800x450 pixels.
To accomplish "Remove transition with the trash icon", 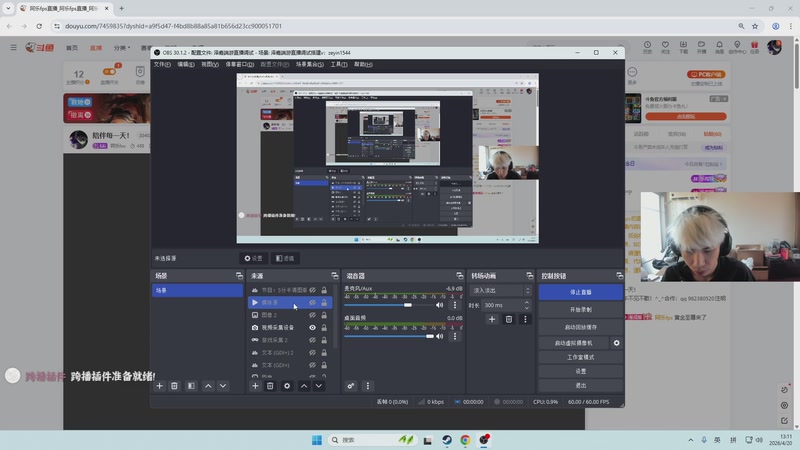I will click(509, 319).
